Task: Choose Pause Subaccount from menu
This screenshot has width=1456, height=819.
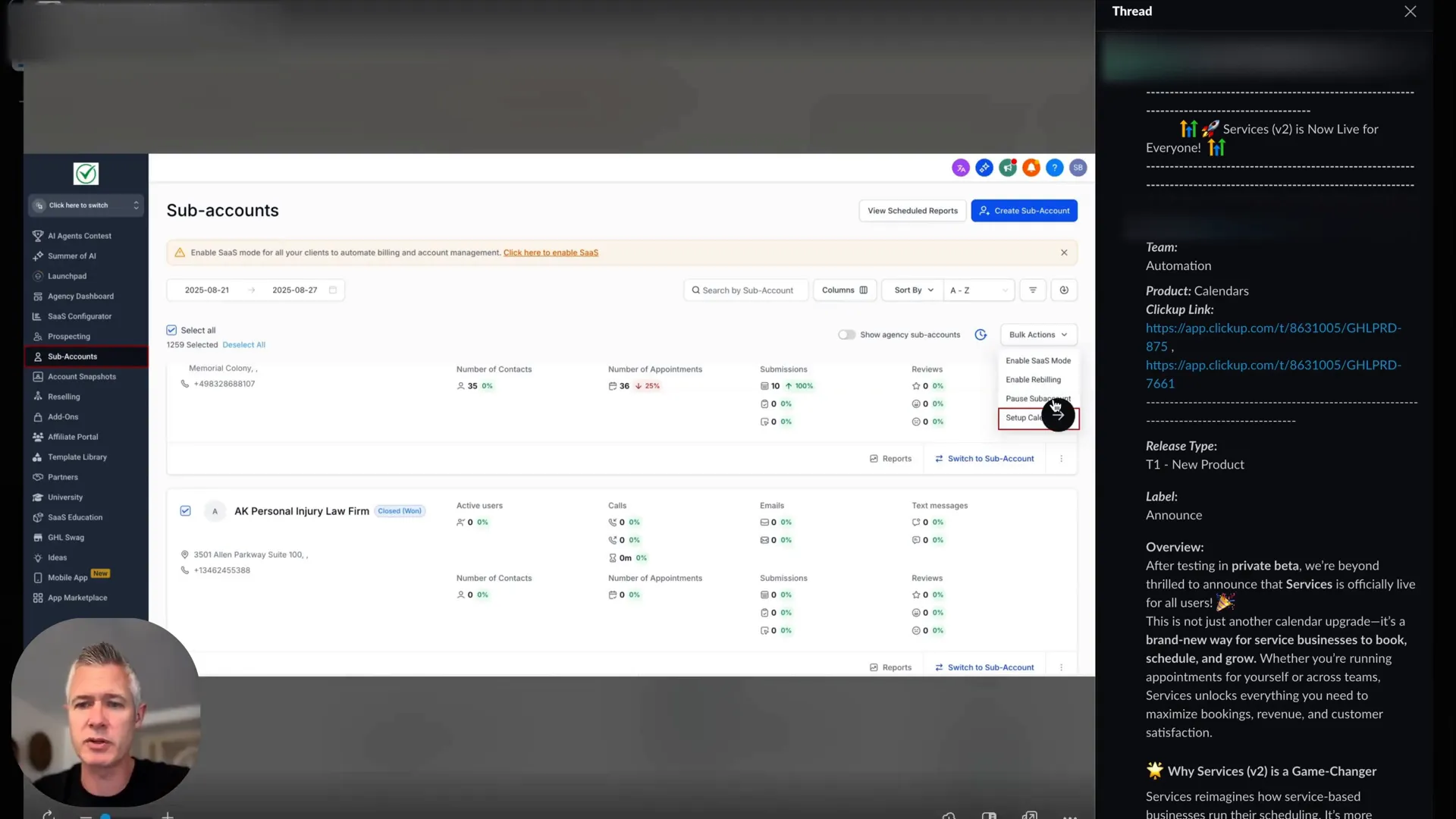Action: pyautogui.click(x=1038, y=398)
